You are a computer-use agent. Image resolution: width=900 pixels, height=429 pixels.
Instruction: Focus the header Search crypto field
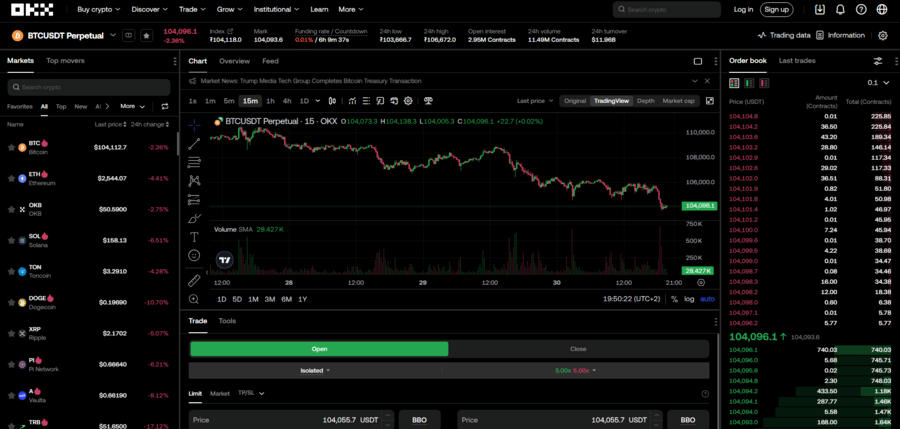coord(667,9)
